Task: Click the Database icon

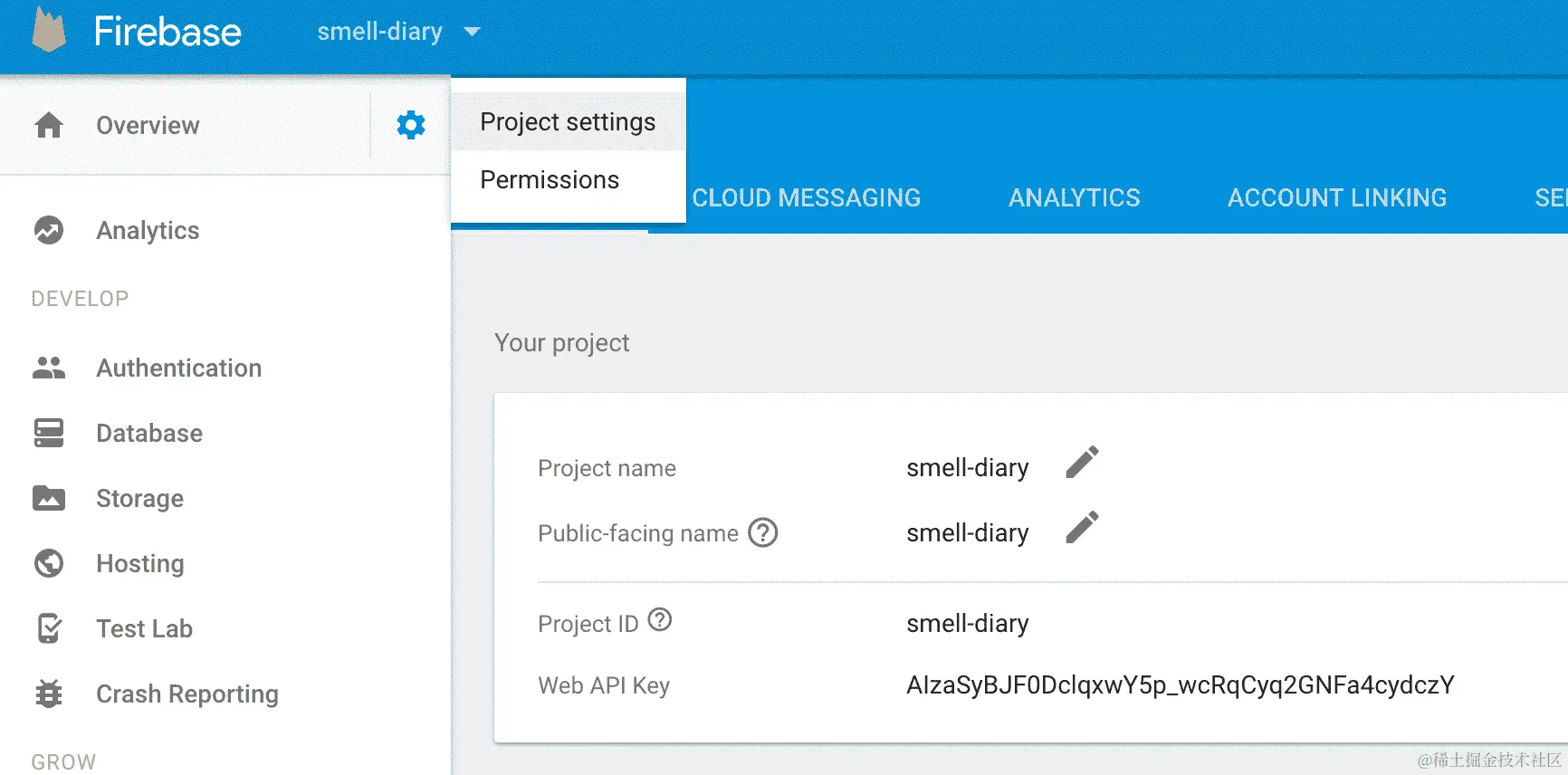Action: pyautogui.click(x=49, y=433)
